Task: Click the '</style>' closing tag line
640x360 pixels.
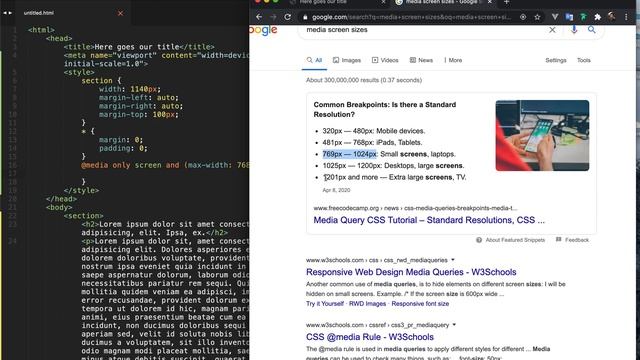Action: point(81,191)
